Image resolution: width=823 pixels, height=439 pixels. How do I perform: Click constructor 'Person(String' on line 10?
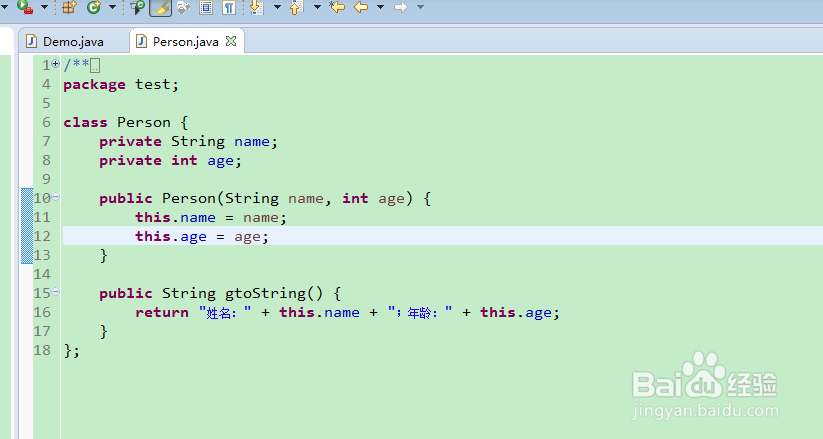[x=220, y=198]
